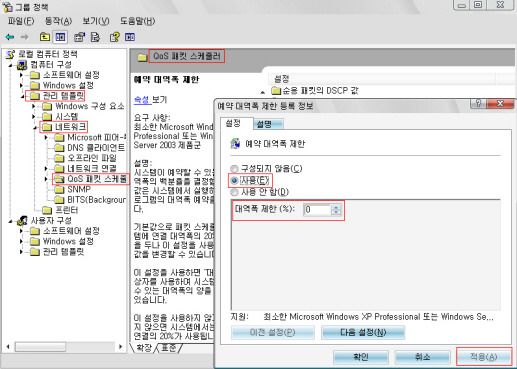The width and height of the screenshot is (517, 369).
Task: Select the 사용(E) radio button
Action: (235, 180)
